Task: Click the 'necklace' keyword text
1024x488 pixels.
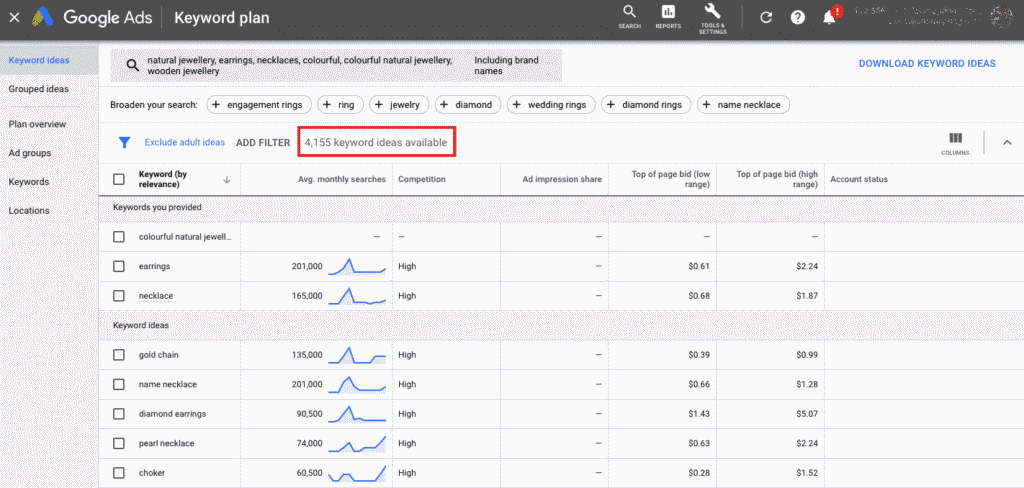Action: click(155, 296)
